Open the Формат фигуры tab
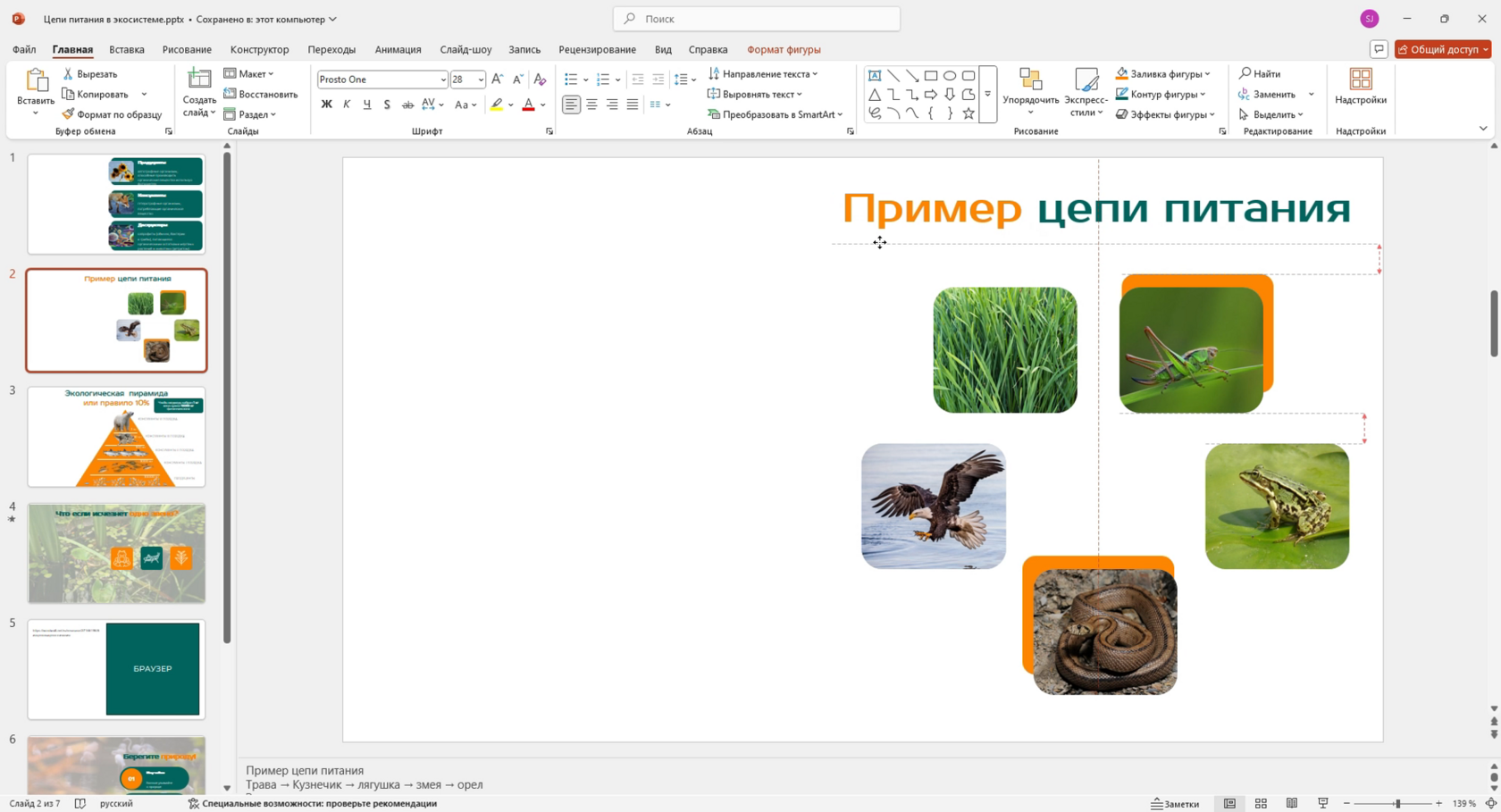Image resolution: width=1501 pixels, height=812 pixels. click(x=784, y=49)
